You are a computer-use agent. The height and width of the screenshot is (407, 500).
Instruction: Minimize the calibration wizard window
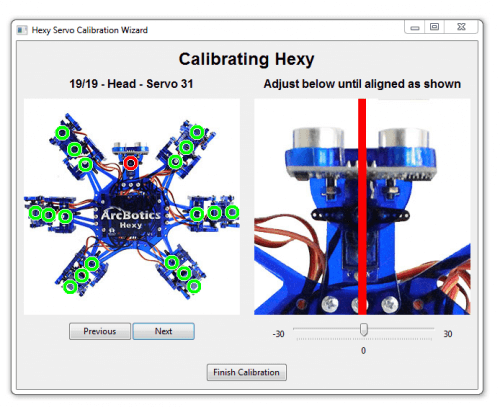coord(415,27)
